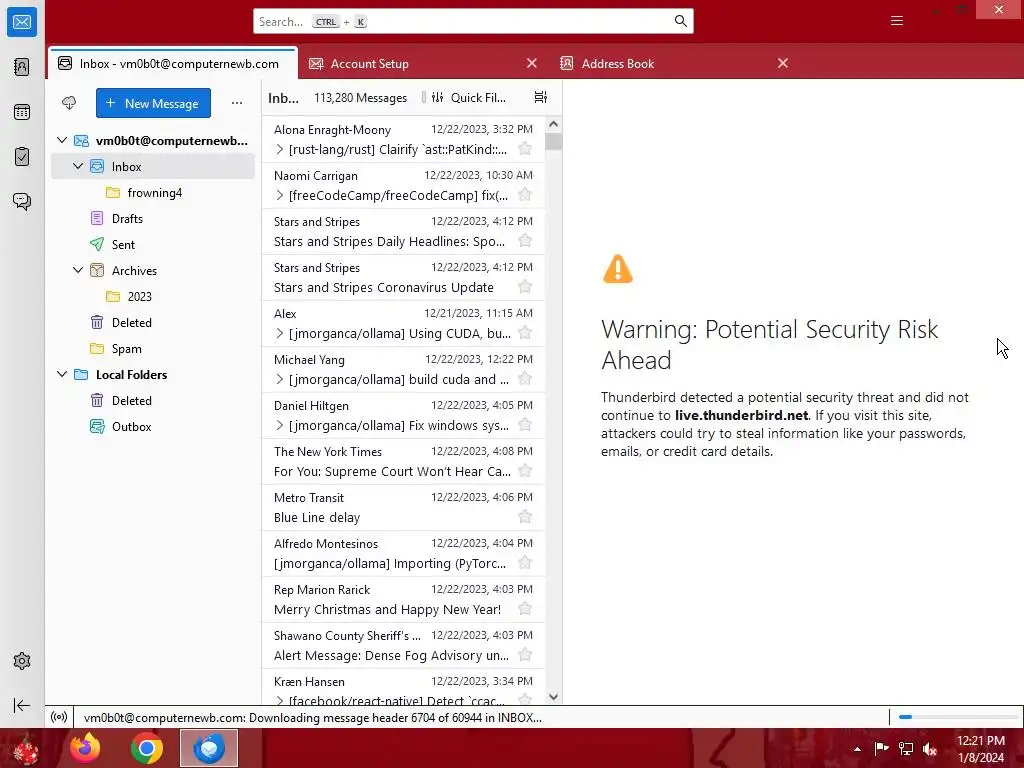
Task: Open folder pane options ellipsis
Action: point(237,103)
